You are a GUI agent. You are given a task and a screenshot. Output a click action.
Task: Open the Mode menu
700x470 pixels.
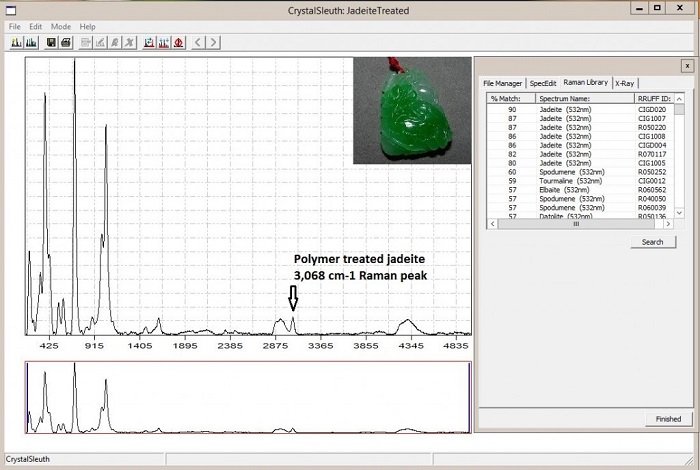coord(61,26)
